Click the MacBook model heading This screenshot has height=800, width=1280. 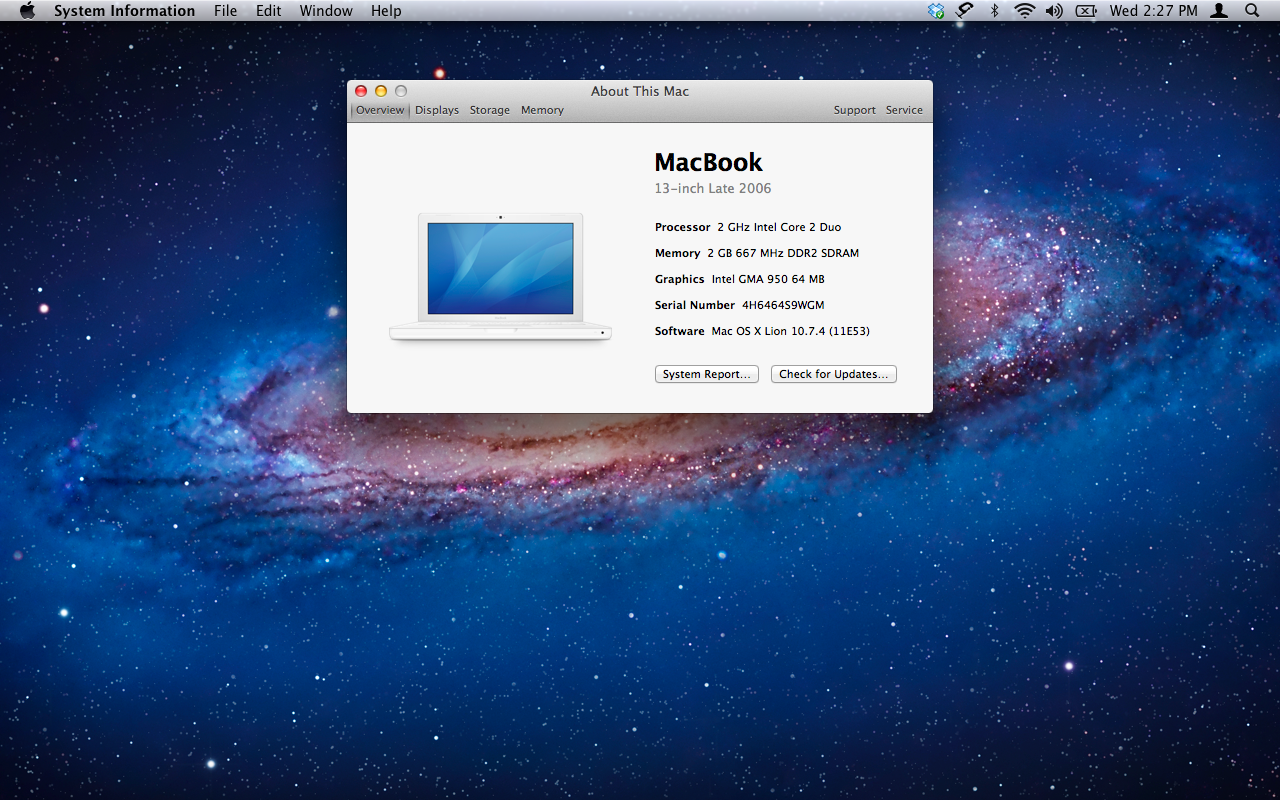click(708, 162)
